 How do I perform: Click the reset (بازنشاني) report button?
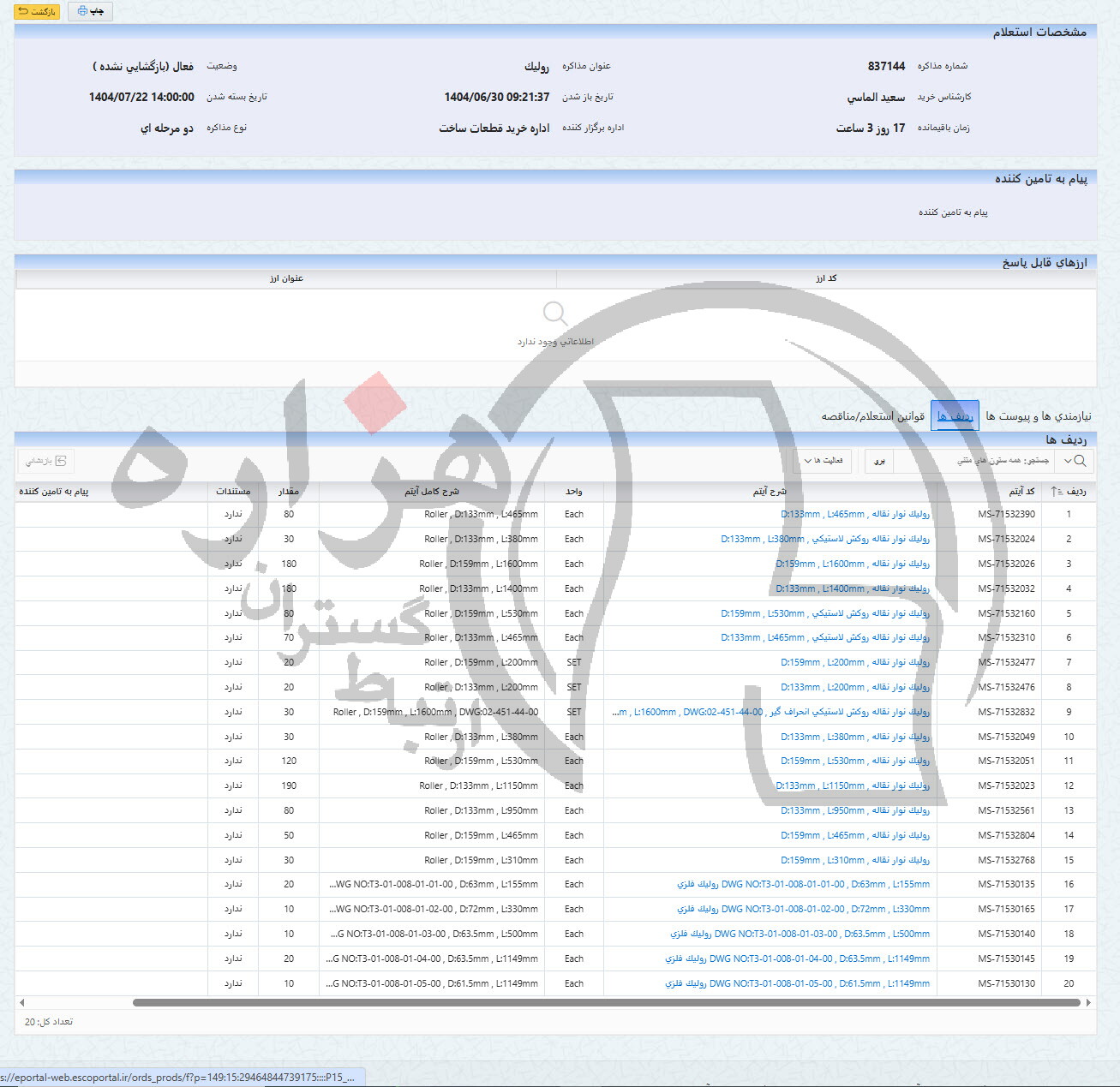click(x=46, y=461)
